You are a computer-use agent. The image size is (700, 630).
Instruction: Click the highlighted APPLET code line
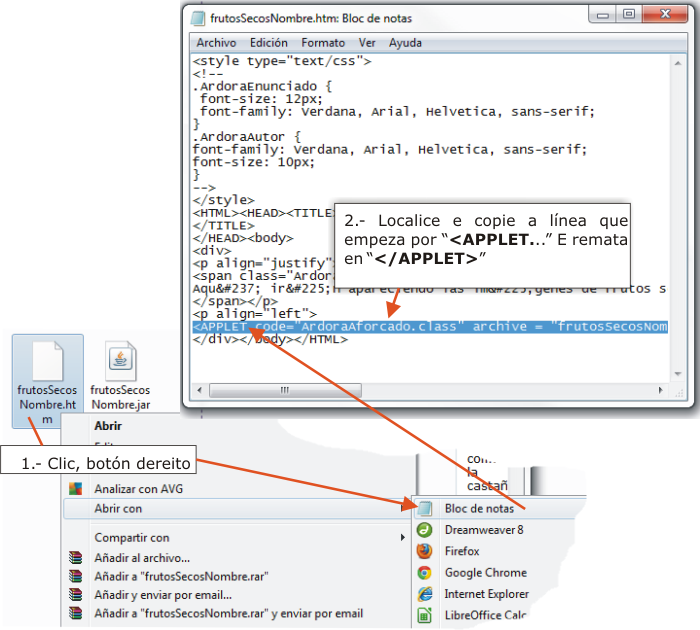point(430,327)
